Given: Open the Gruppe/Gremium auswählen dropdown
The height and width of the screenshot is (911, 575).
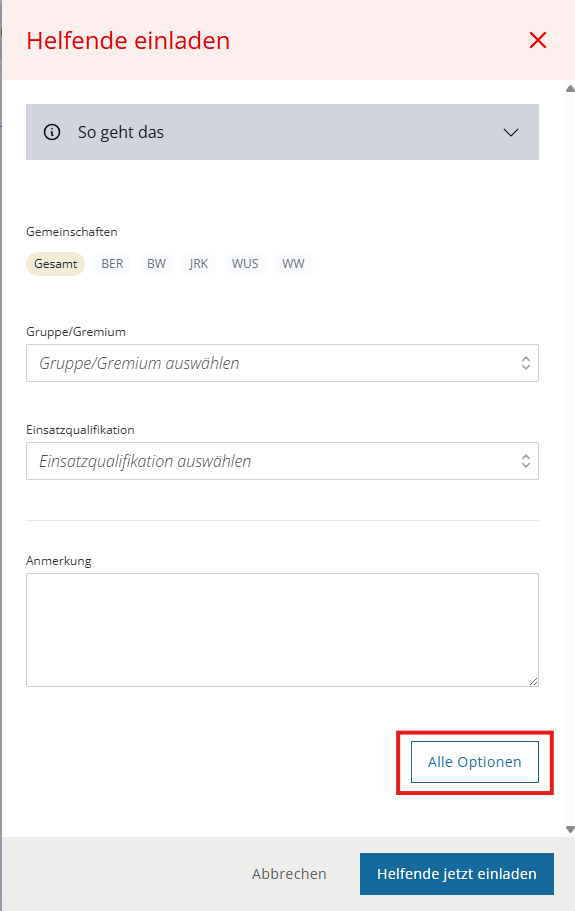Looking at the screenshot, I should tap(282, 363).
